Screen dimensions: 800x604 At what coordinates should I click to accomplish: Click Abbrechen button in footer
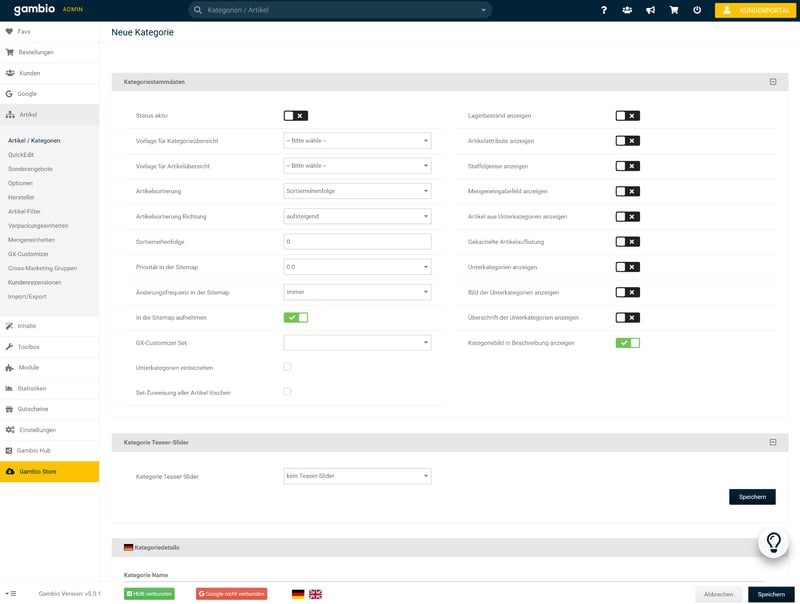click(719, 594)
